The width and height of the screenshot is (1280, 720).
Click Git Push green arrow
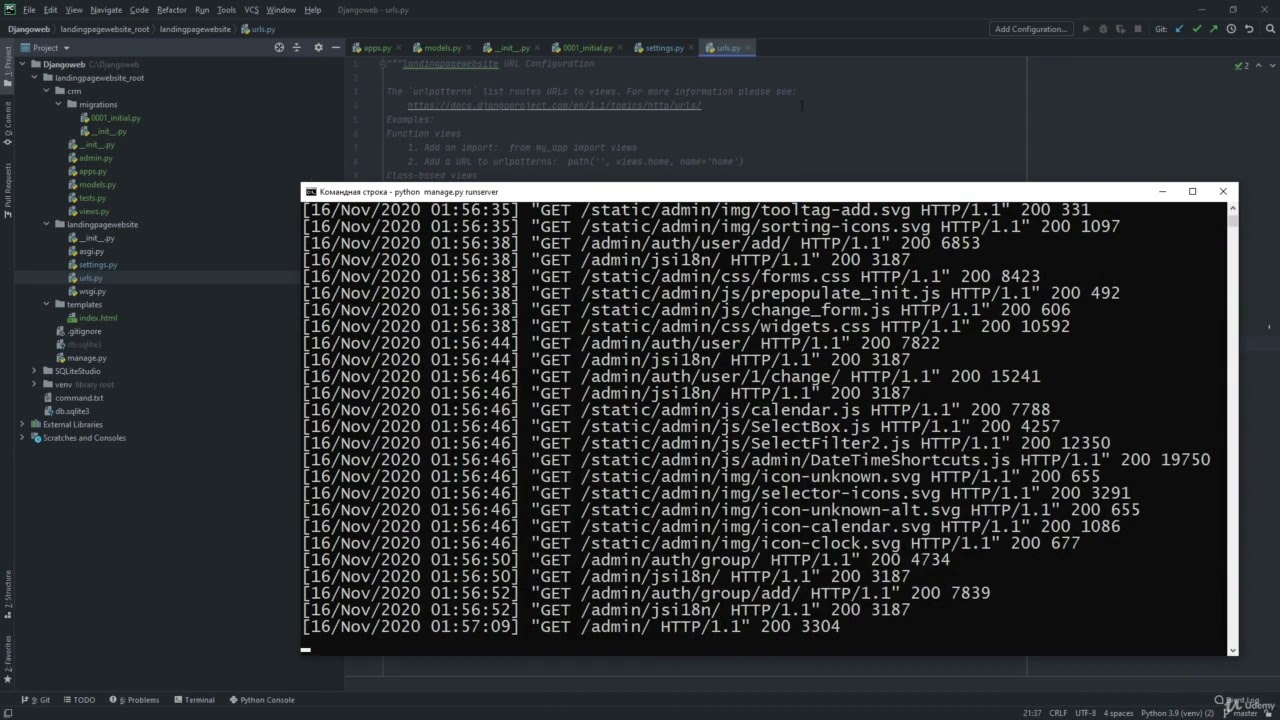[1214, 29]
